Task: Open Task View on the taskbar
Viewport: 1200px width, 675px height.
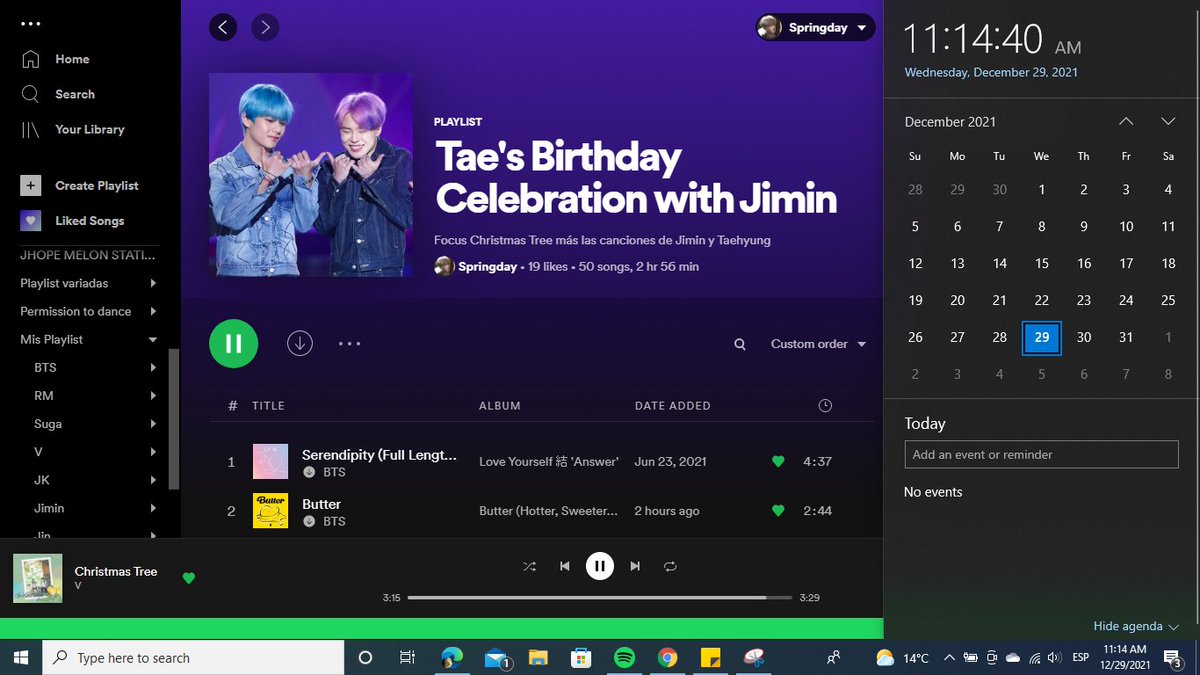Action: coord(407,657)
